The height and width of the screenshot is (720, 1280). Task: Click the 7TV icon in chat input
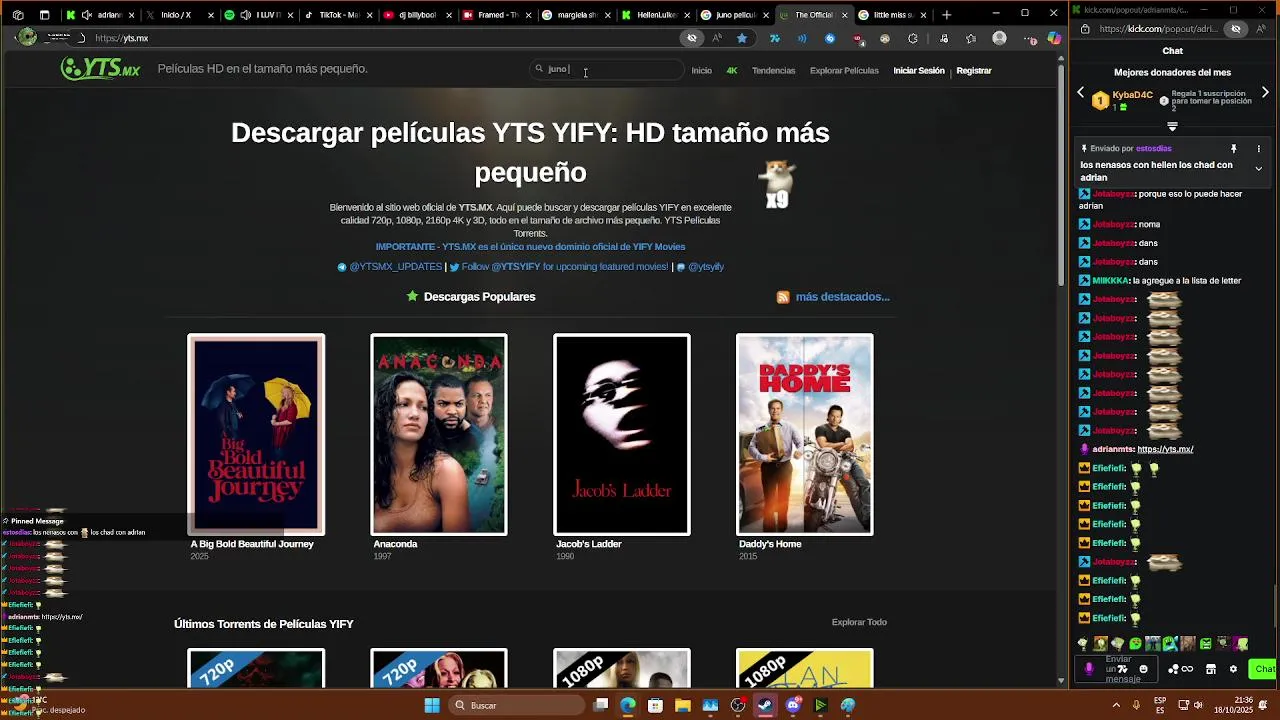click(1122, 669)
